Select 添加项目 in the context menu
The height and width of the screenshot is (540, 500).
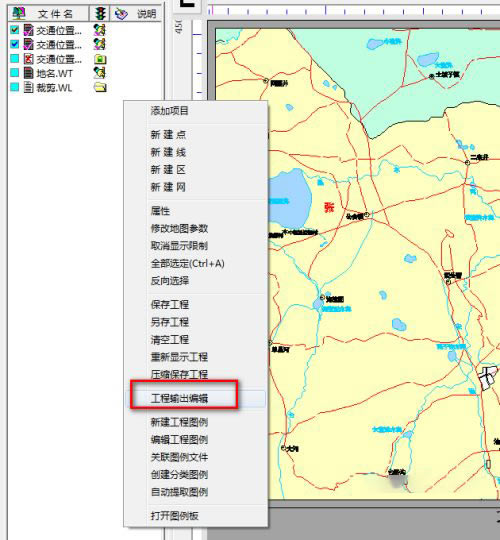tap(169, 111)
